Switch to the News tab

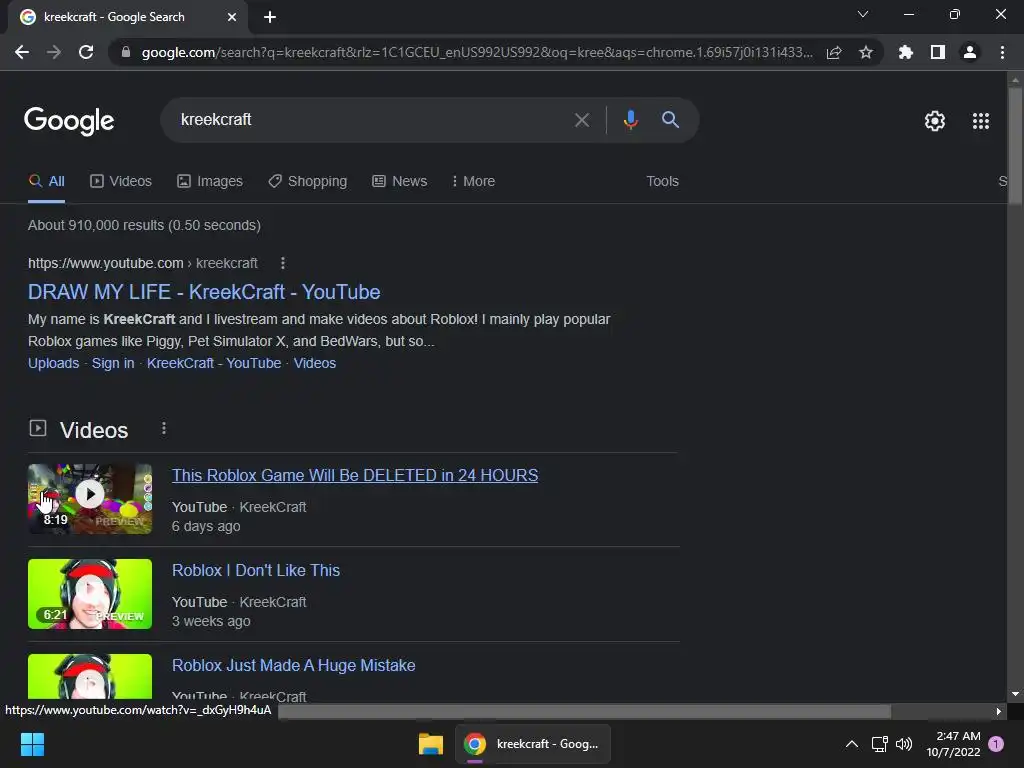tap(400, 182)
